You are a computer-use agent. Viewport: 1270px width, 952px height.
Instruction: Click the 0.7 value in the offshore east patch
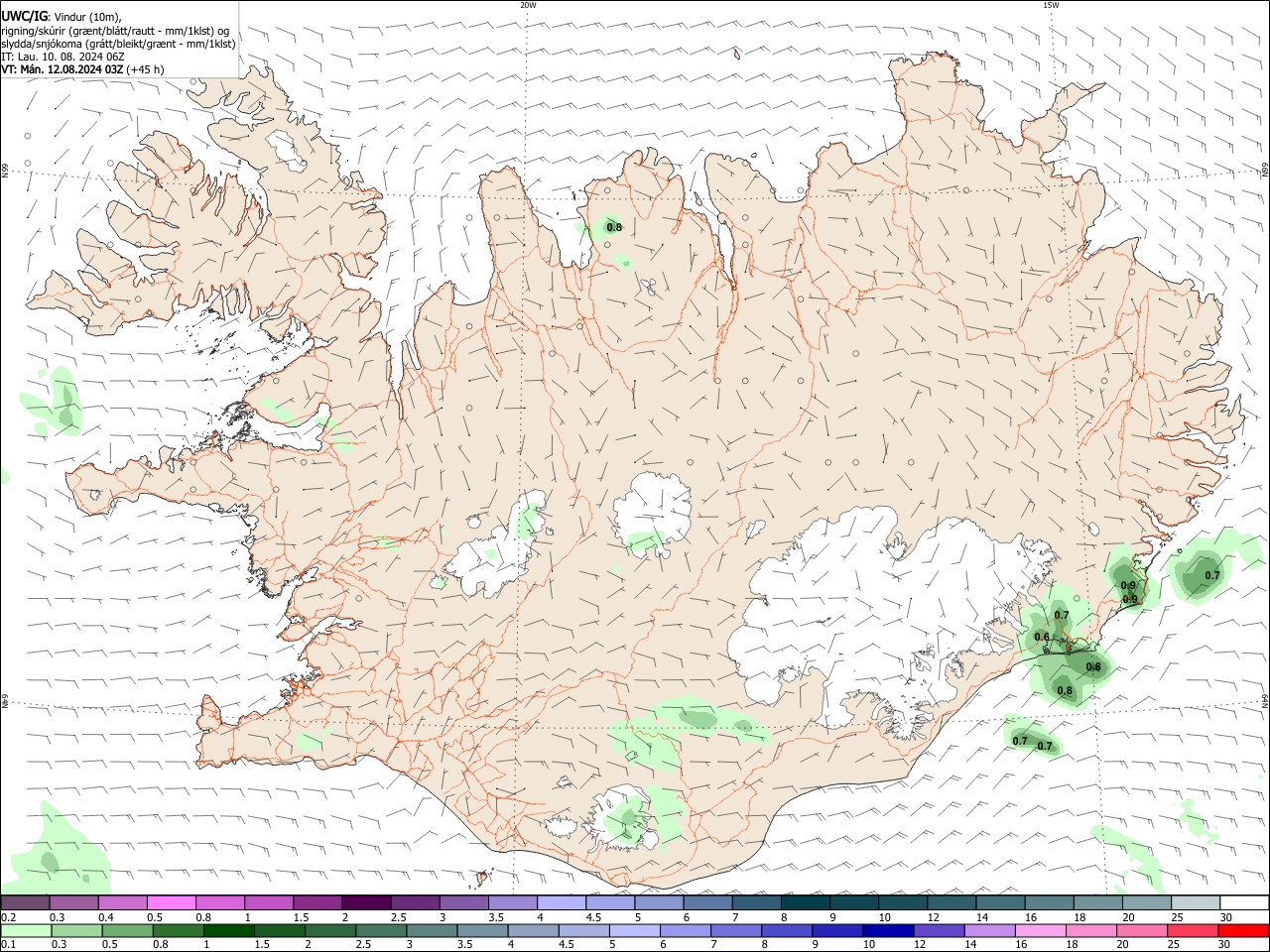point(1212,575)
